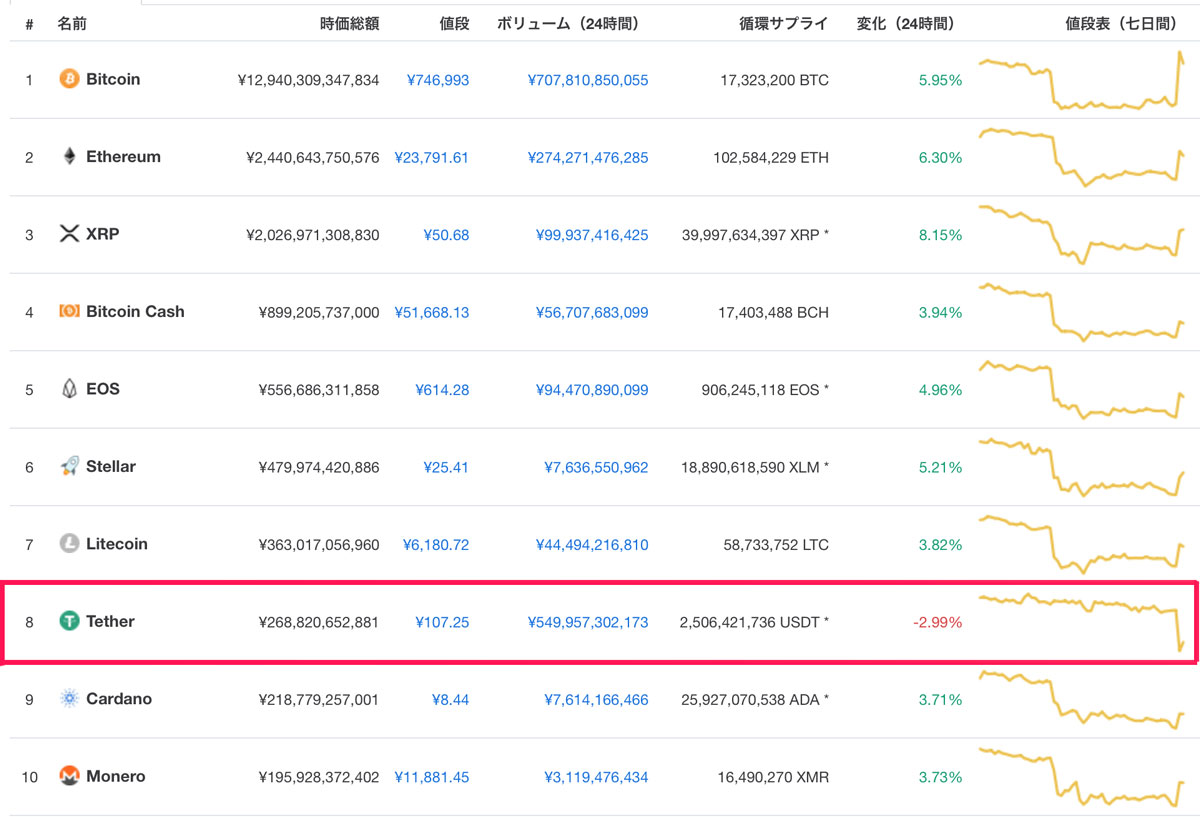The width and height of the screenshot is (1200, 817).
Task: Click EOS volume ¥94,470,890,099
Action: pyautogui.click(x=592, y=390)
